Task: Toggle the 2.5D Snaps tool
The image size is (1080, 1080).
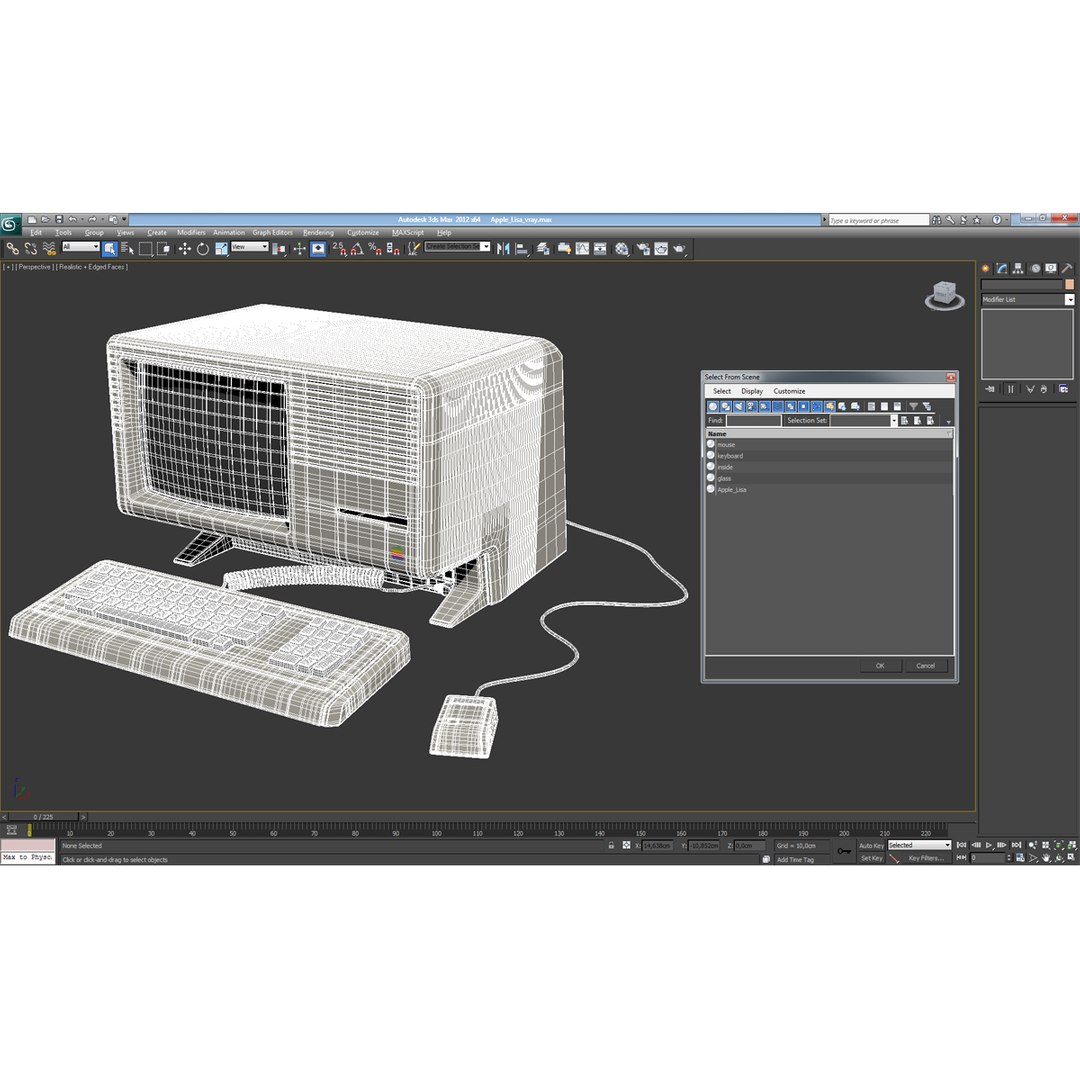Action: click(339, 249)
